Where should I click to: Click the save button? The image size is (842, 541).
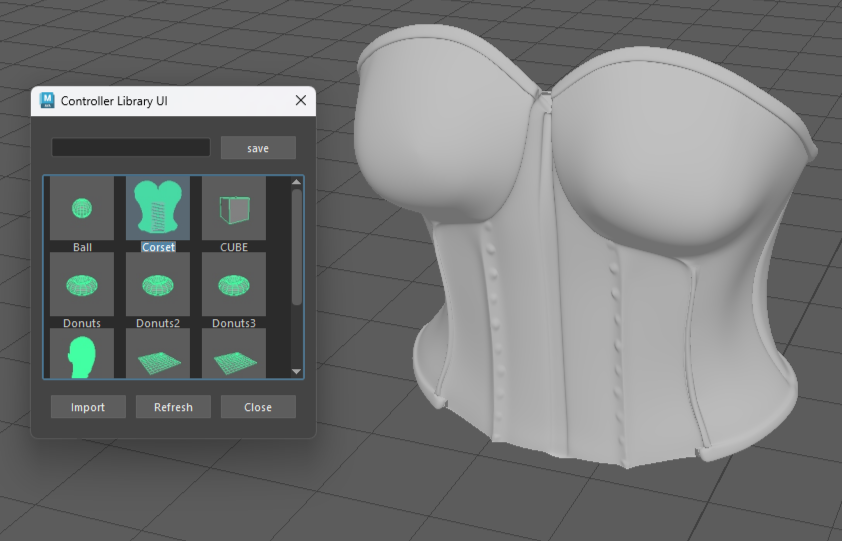[x=258, y=148]
